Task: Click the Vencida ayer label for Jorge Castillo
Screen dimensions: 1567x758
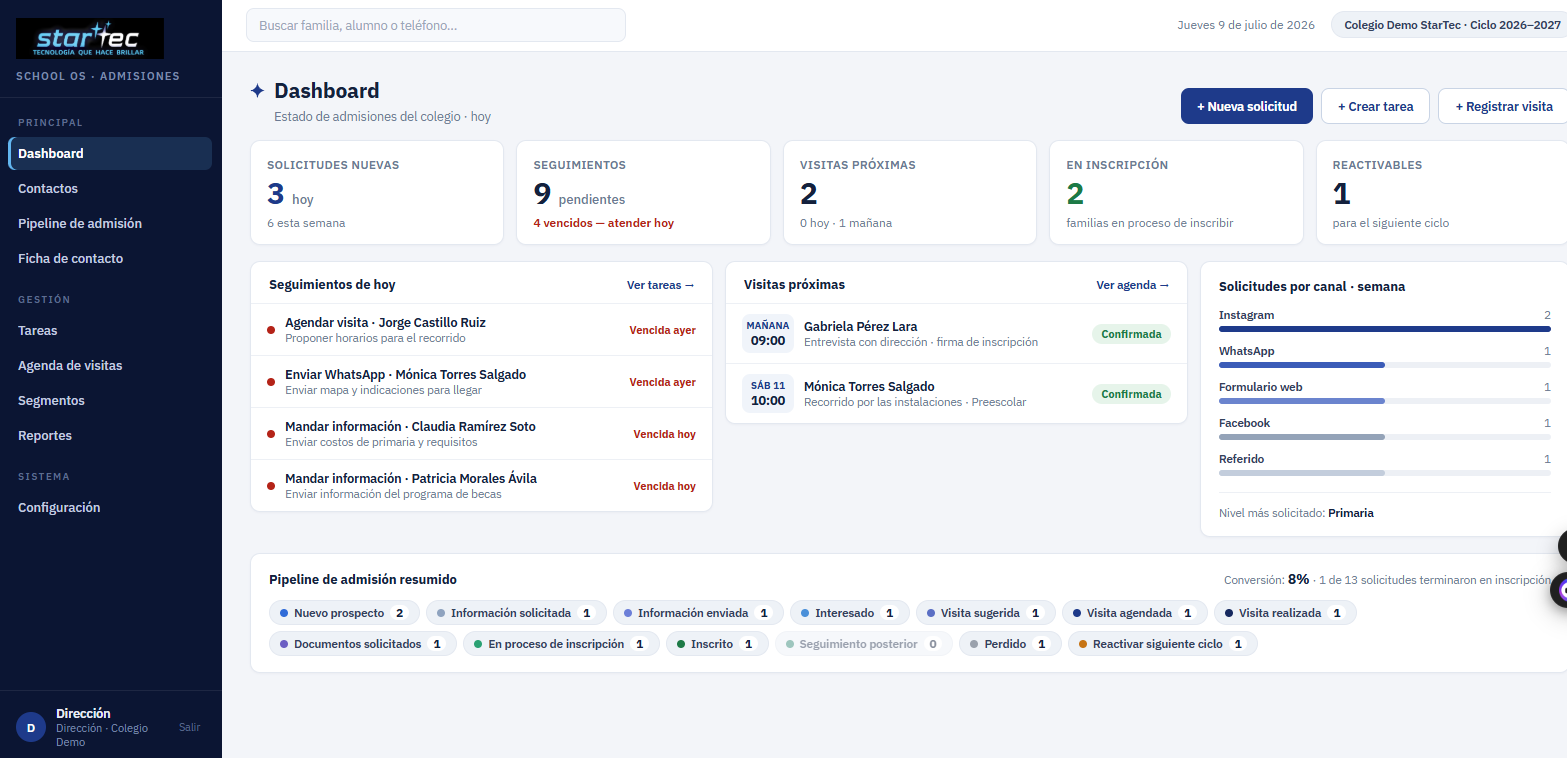Action: [x=663, y=330]
